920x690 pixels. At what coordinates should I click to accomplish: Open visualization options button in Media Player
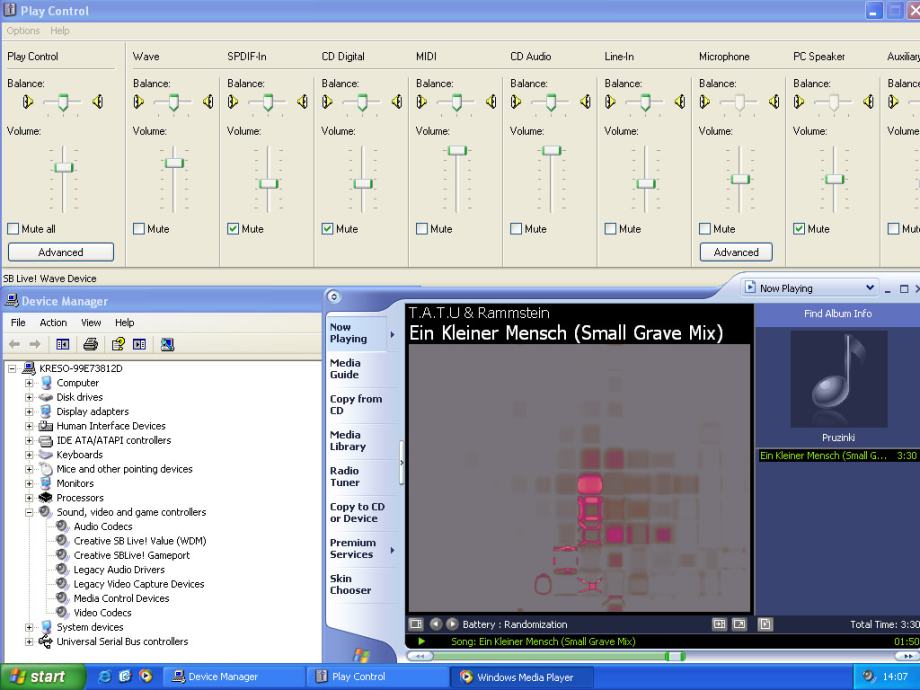pyautogui.click(x=416, y=624)
